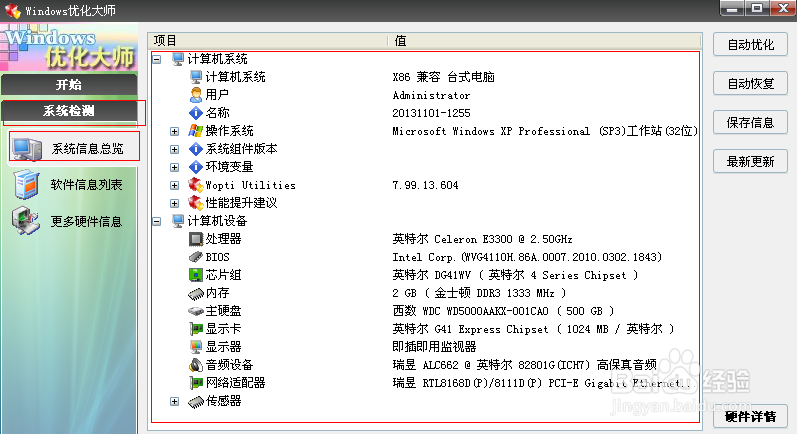Image resolution: width=797 pixels, height=434 pixels.
Task: Click the info icon beside 系统组件版本
Action: [196, 149]
